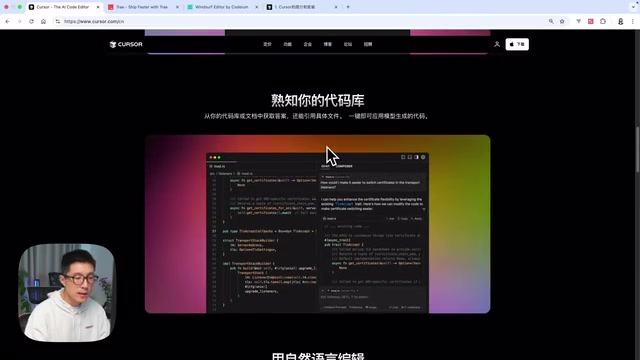Click the code editor demo image

point(318,224)
